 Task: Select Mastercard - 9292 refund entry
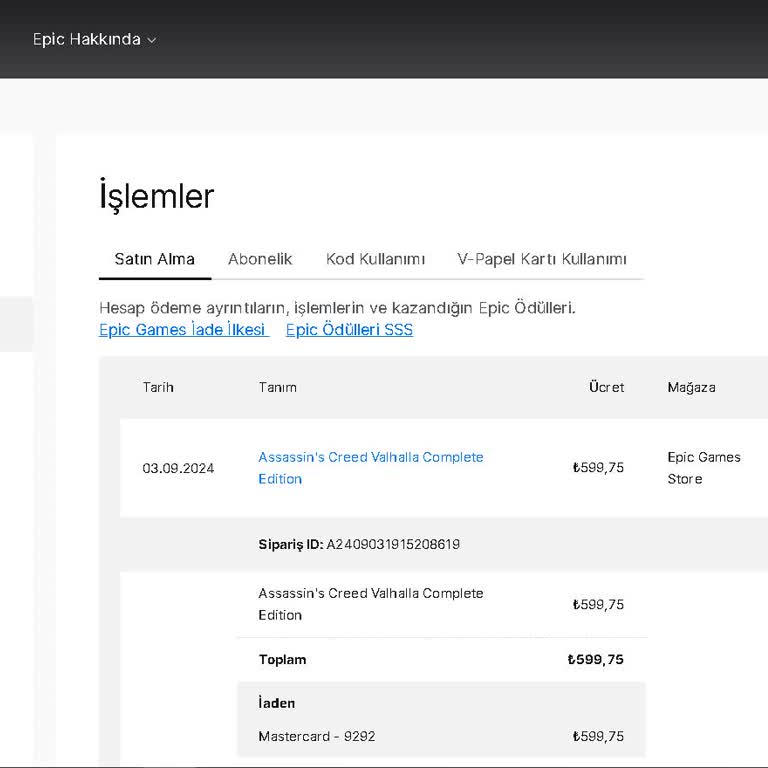pyautogui.click(x=317, y=736)
